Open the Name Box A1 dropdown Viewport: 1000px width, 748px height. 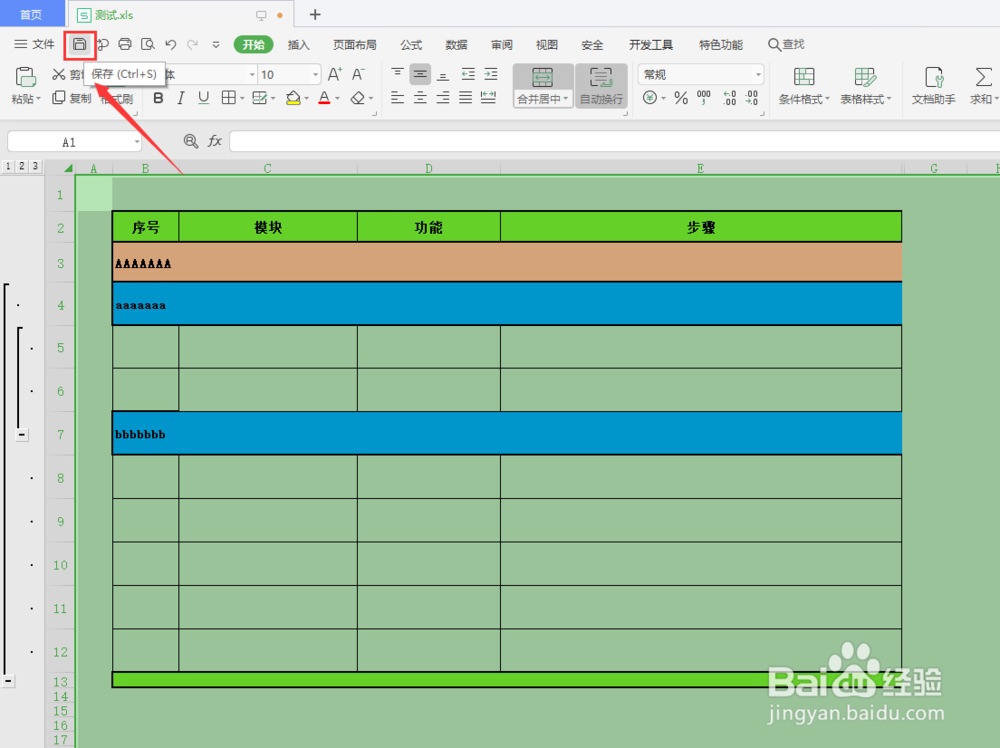click(x=137, y=142)
